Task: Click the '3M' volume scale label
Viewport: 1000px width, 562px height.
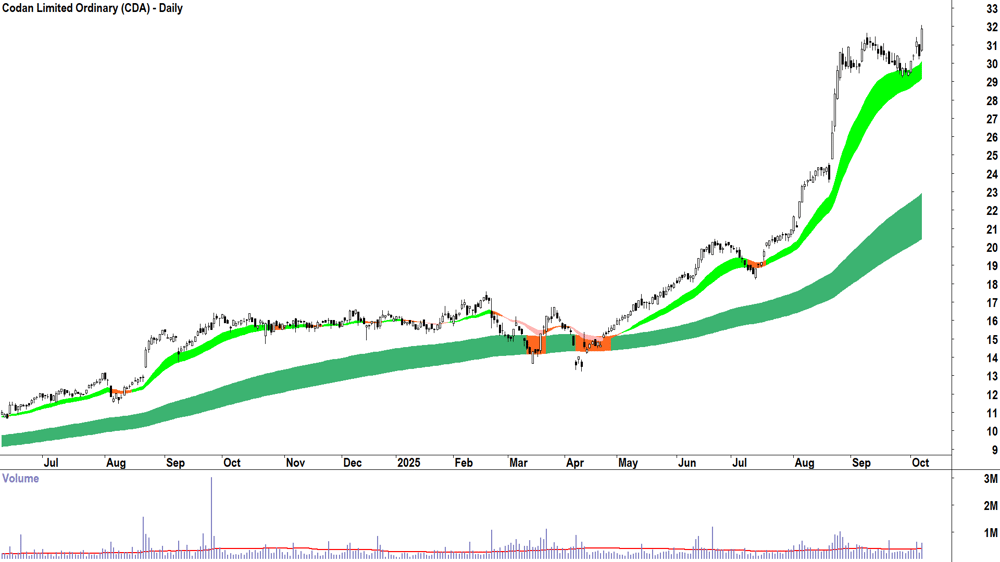Action: point(990,478)
